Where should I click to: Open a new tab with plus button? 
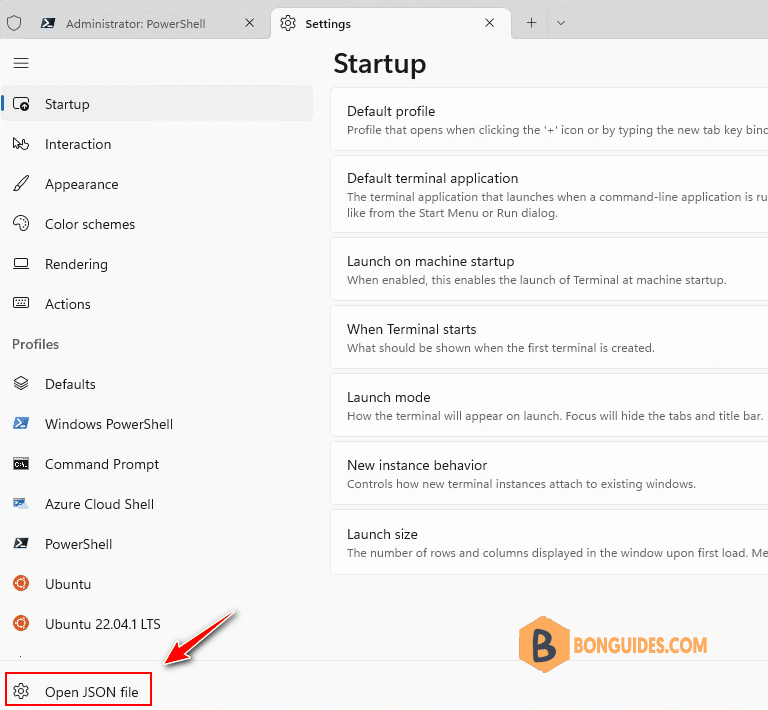coord(531,23)
